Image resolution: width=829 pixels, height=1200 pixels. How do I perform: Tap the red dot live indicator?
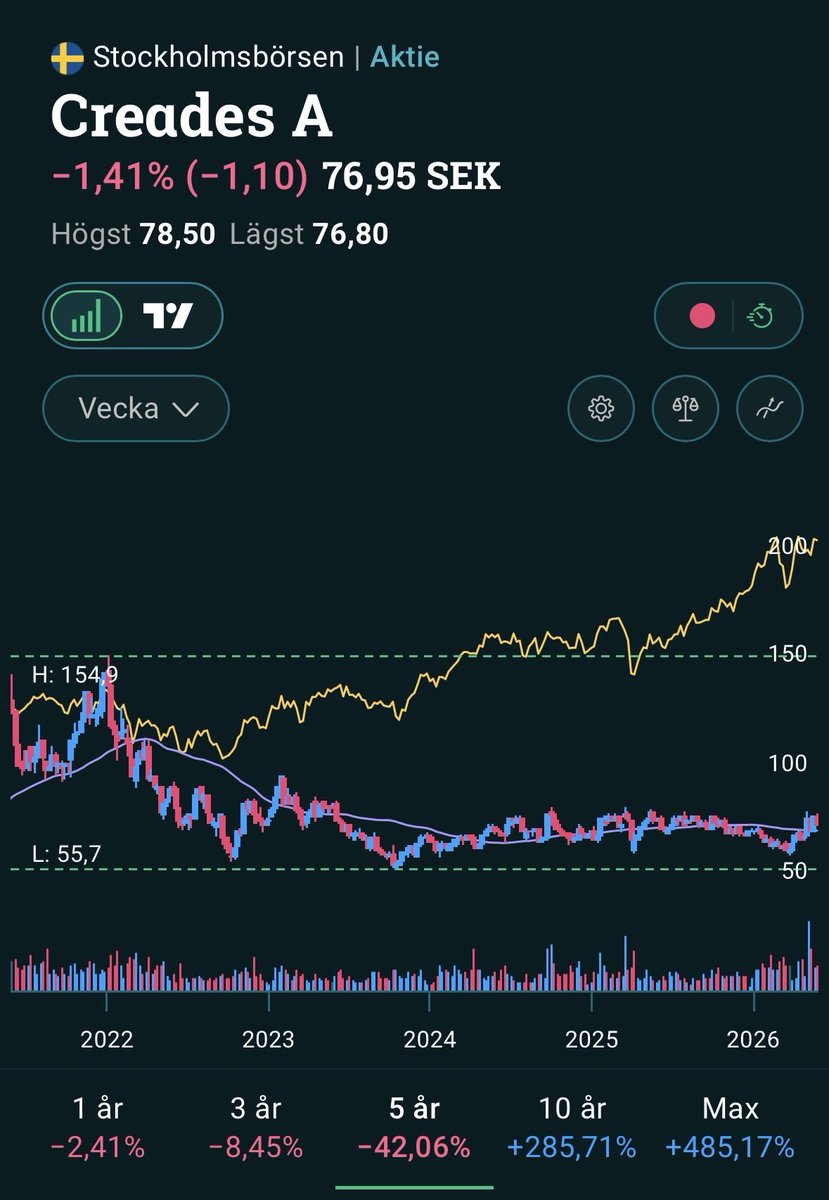703,317
